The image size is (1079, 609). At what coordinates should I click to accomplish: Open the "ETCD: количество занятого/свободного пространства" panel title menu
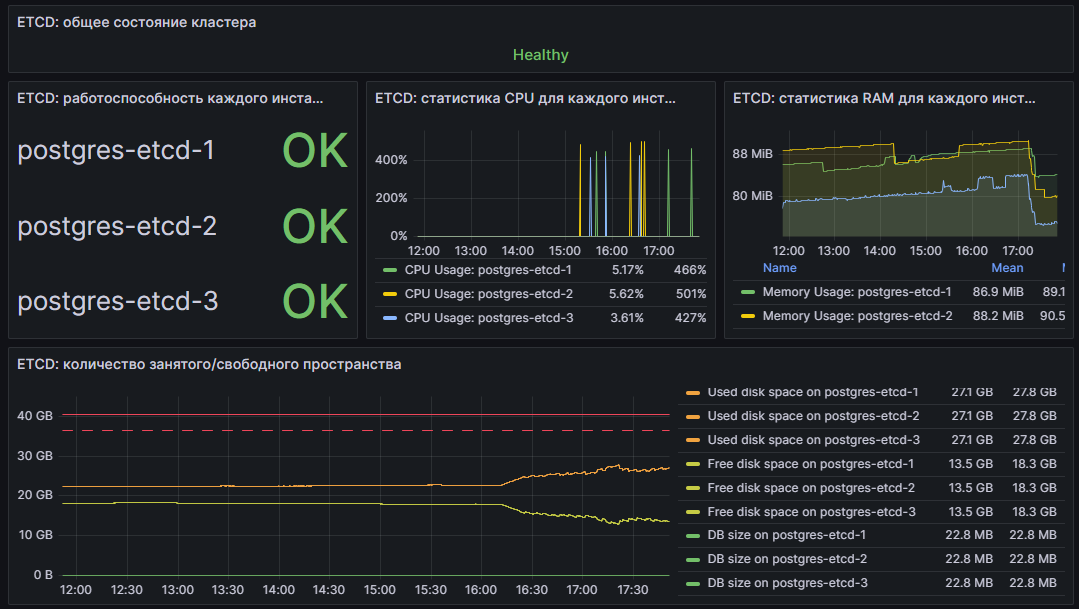click(209, 364)
